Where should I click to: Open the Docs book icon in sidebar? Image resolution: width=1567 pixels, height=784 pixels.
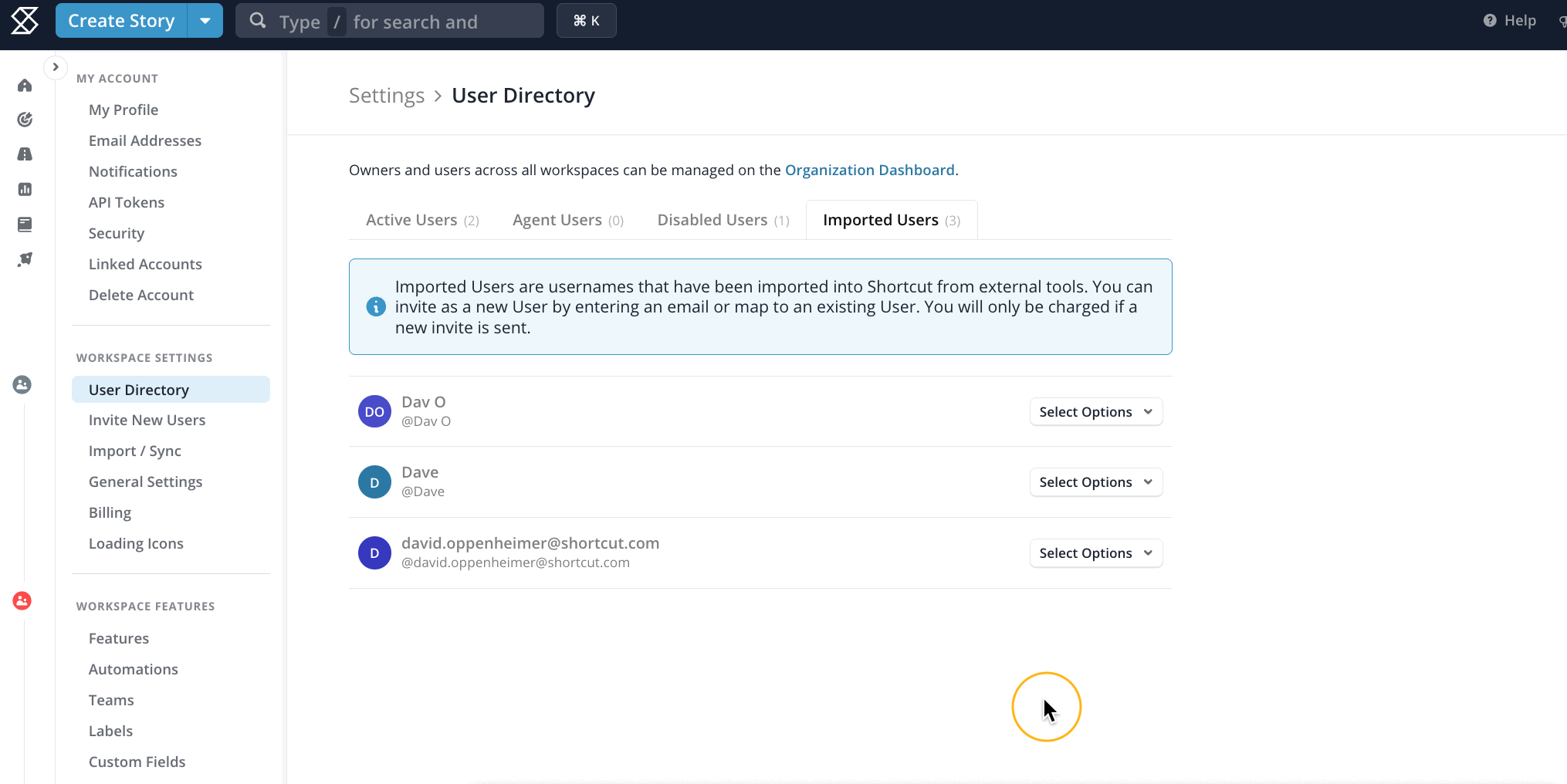pyautogui.click(x=25, y=225)
